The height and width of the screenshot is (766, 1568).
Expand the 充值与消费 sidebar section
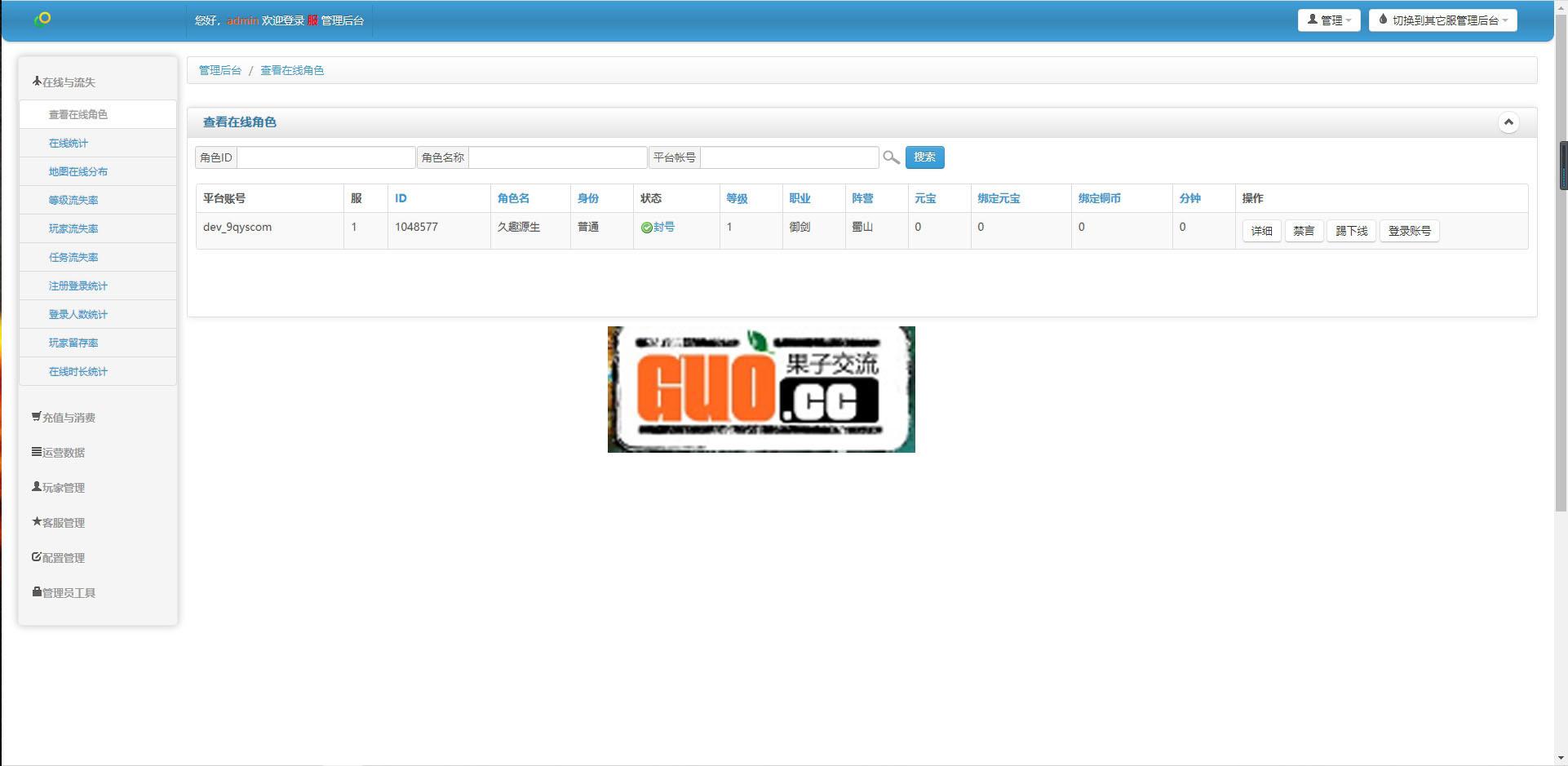pos(64,418)
